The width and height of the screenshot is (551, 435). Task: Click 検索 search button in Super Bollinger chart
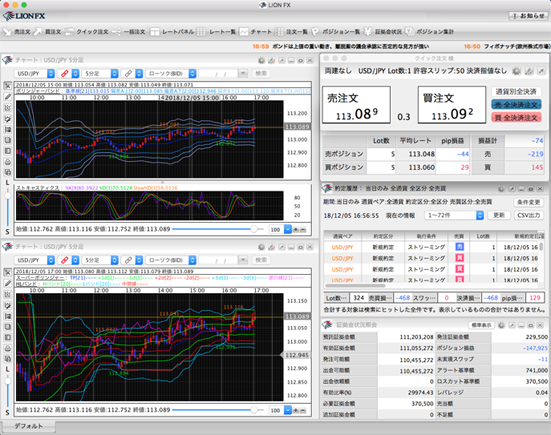261,260
